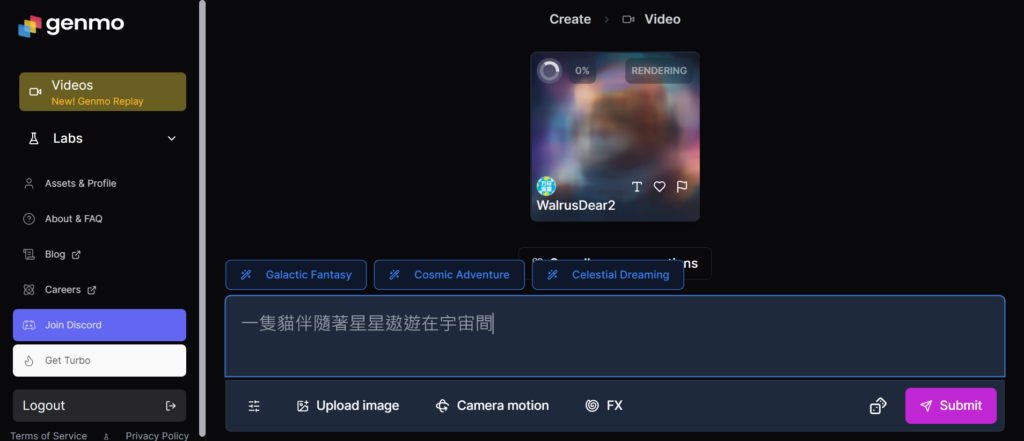Open the settings sliders icon in prompt toolbar
This screenshot has width=1024, height=441.
pyautogui.click(x=254, y=406)
